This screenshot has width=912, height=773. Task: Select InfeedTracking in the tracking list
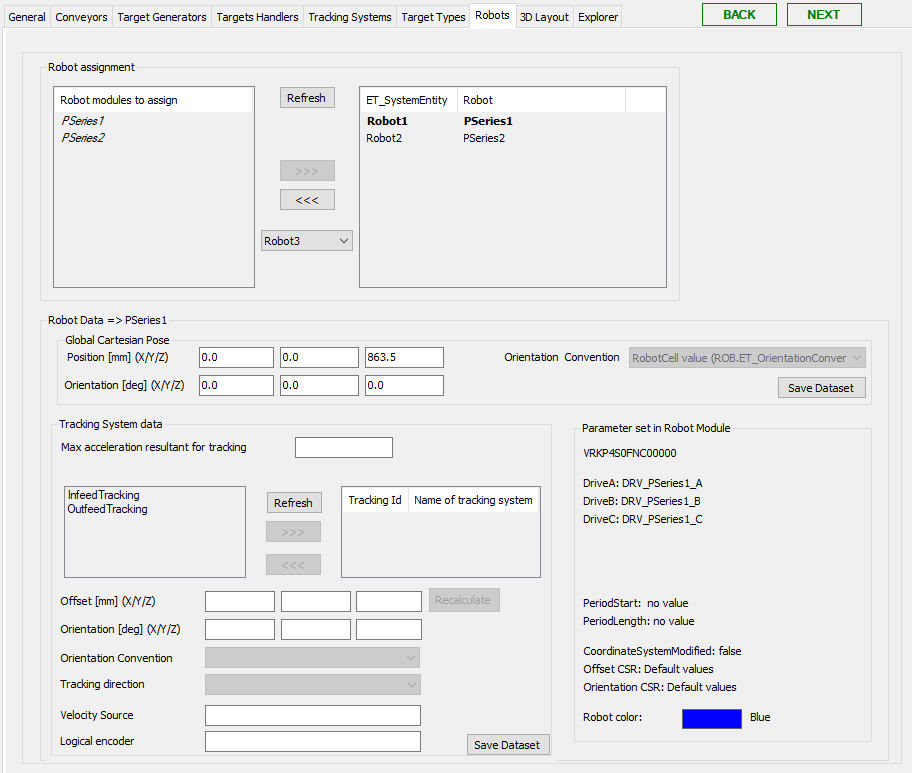click(103, 495)
